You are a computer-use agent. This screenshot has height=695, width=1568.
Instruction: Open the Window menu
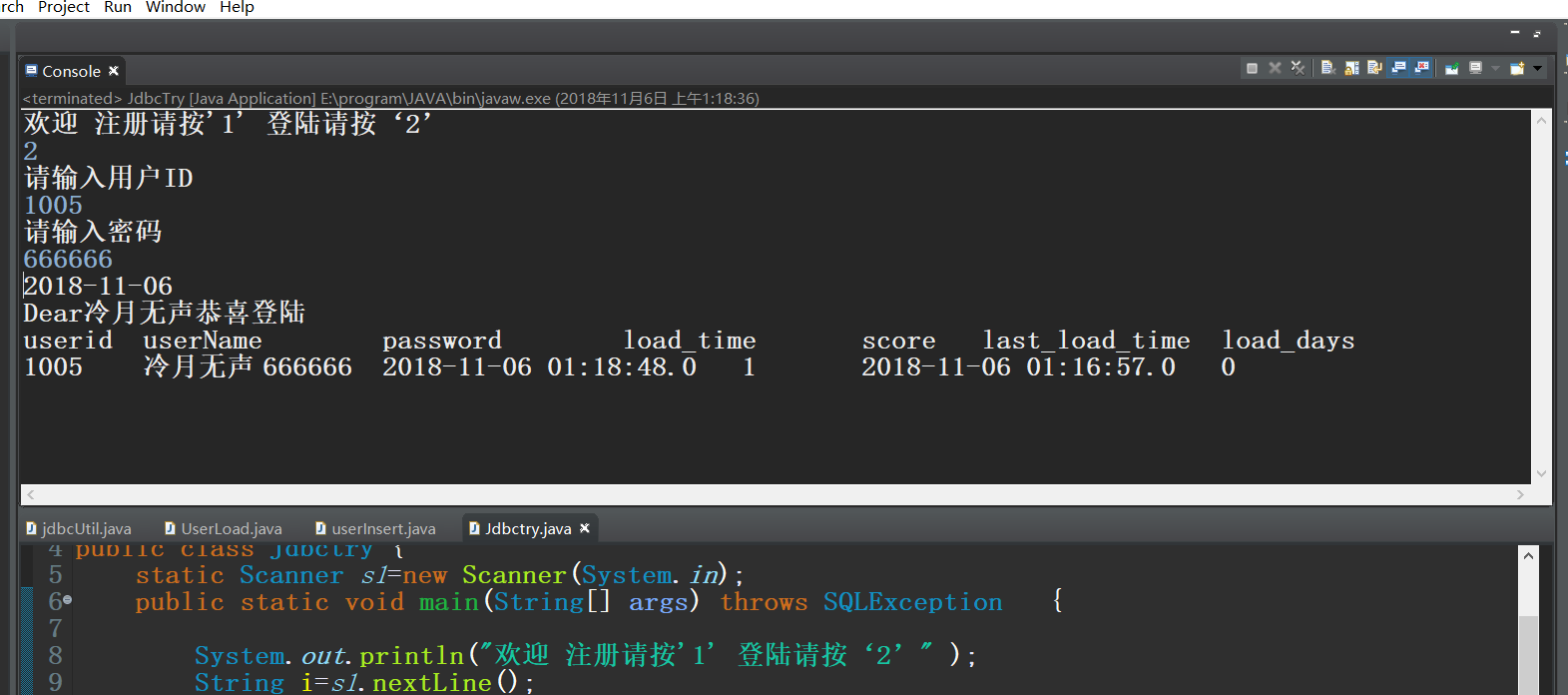coord(176,7)
